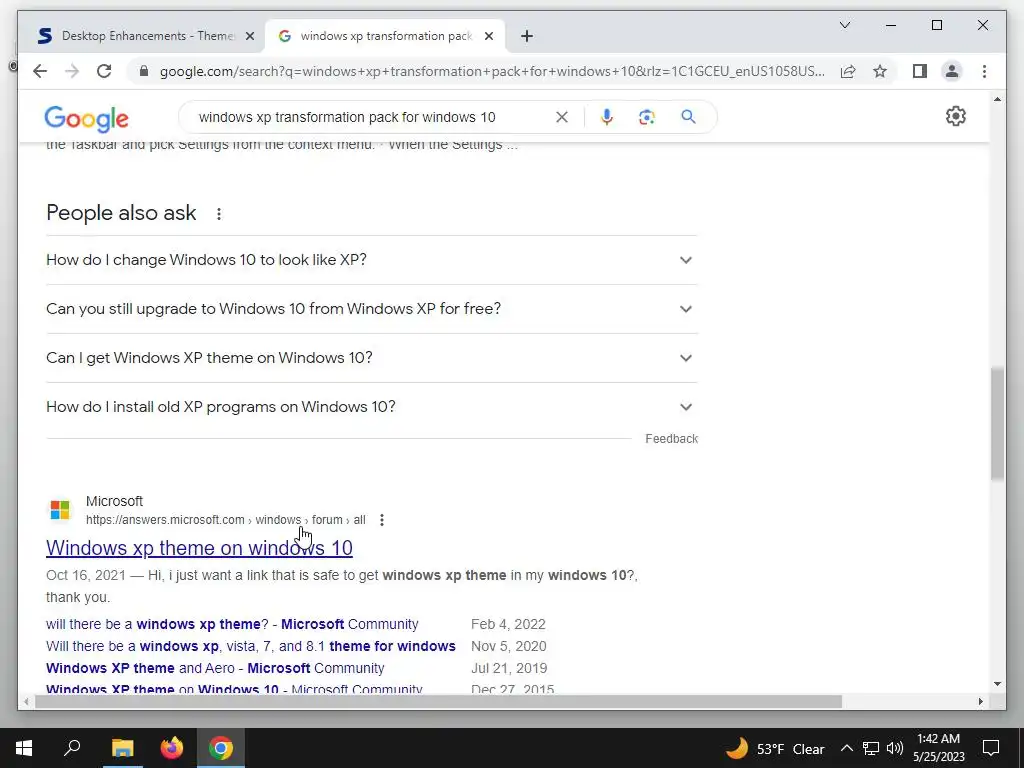Share this page from the address bar
Screen dimensions: 1024x768
[848, 71]
